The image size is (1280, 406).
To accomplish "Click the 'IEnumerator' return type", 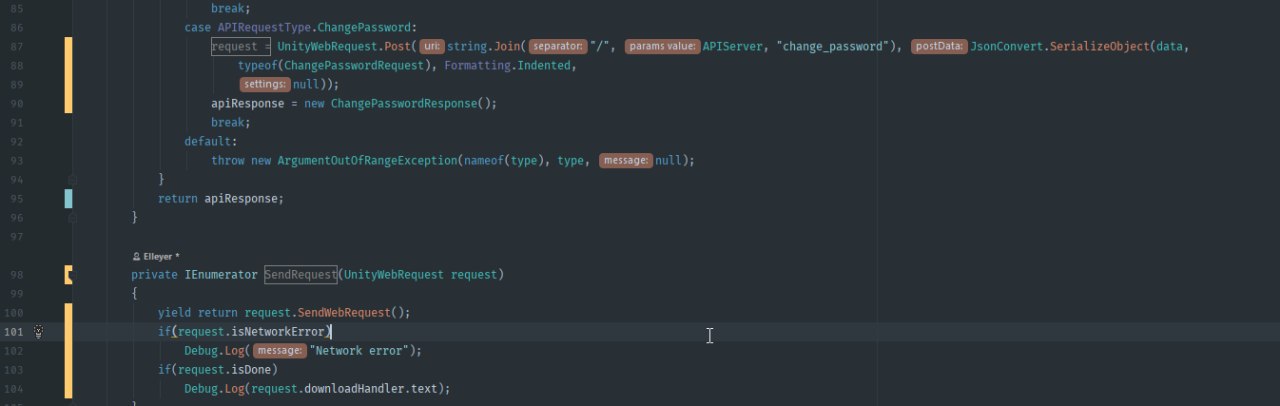I will tap(221, 274).
